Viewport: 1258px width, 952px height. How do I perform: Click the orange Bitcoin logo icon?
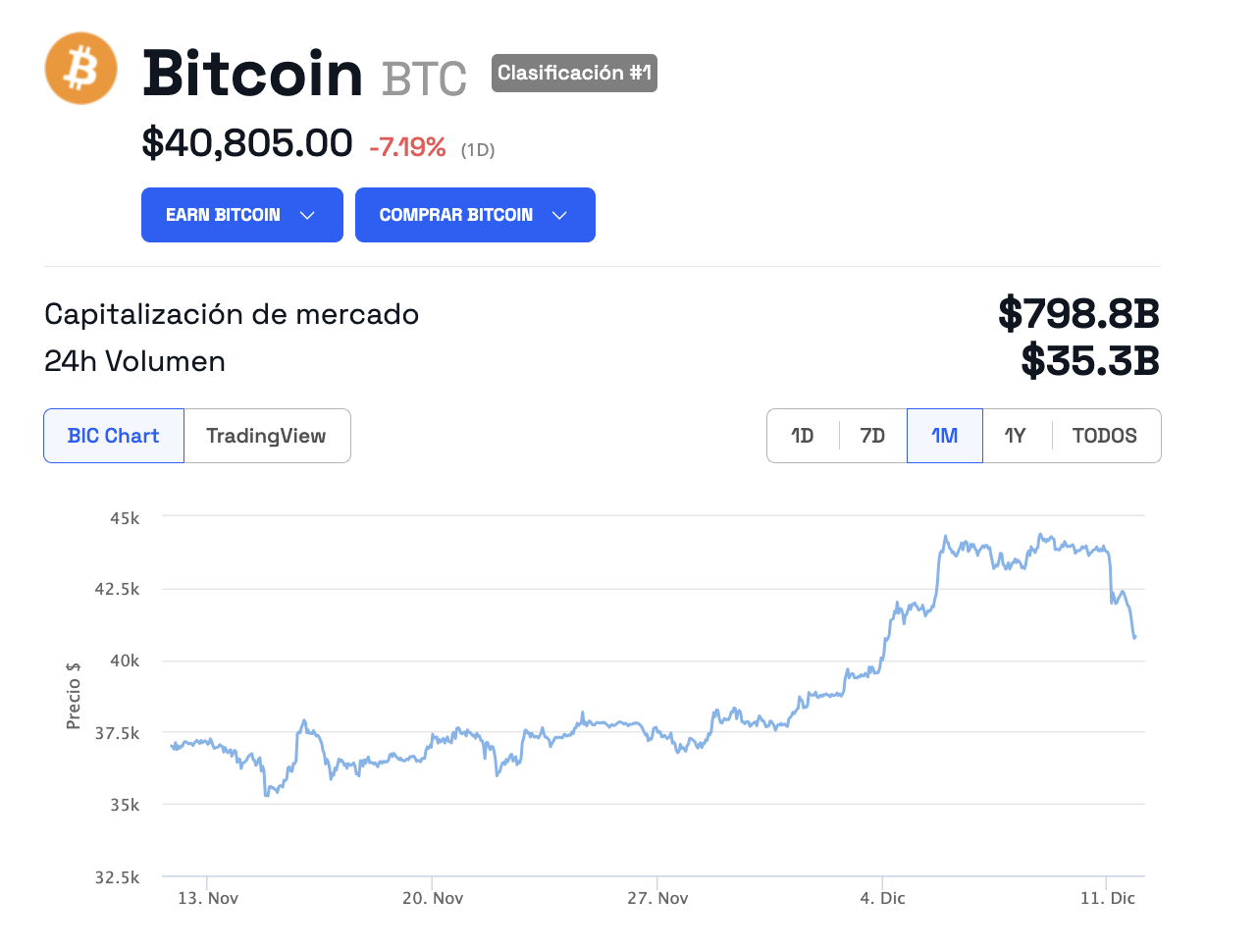(x=81, y=69)
